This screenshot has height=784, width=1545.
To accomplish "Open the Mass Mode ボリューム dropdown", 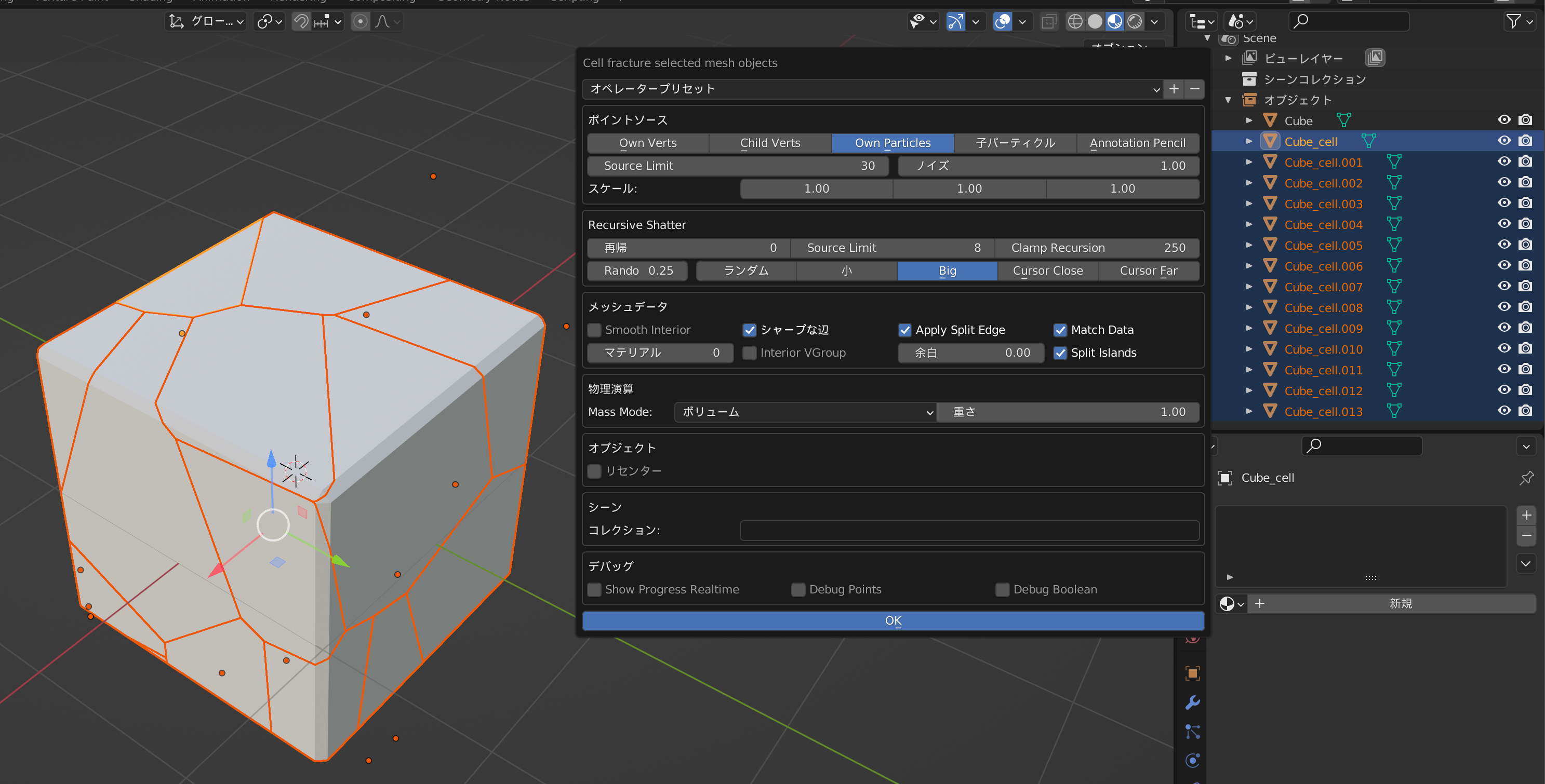I will point(805,412).
